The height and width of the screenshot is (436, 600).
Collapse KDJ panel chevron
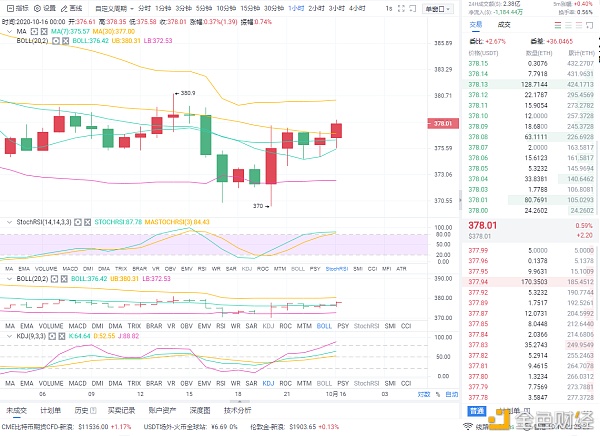click(10, 336)
